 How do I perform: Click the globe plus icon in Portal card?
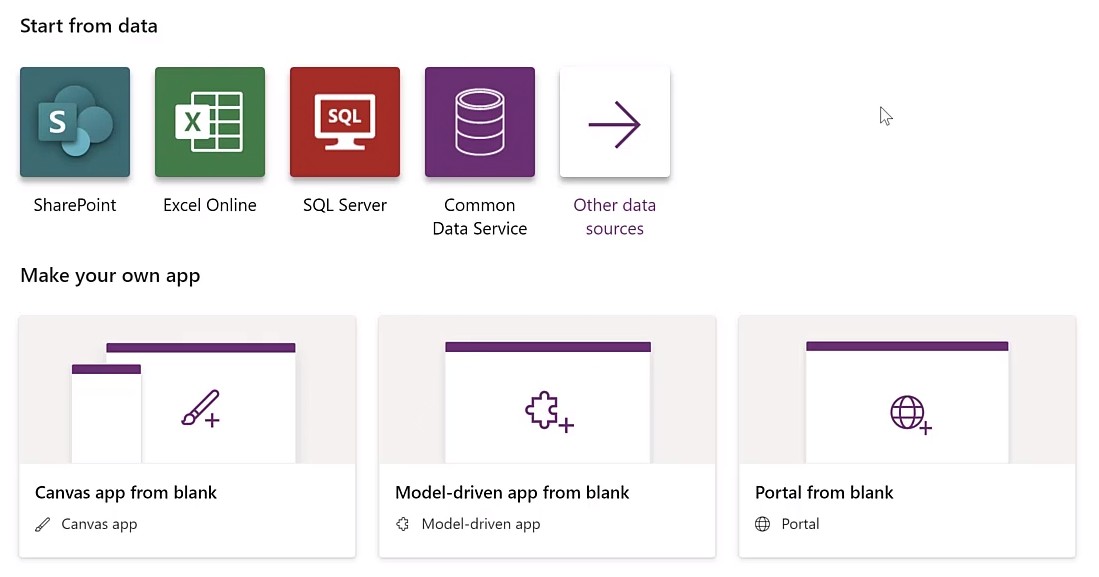910,414
